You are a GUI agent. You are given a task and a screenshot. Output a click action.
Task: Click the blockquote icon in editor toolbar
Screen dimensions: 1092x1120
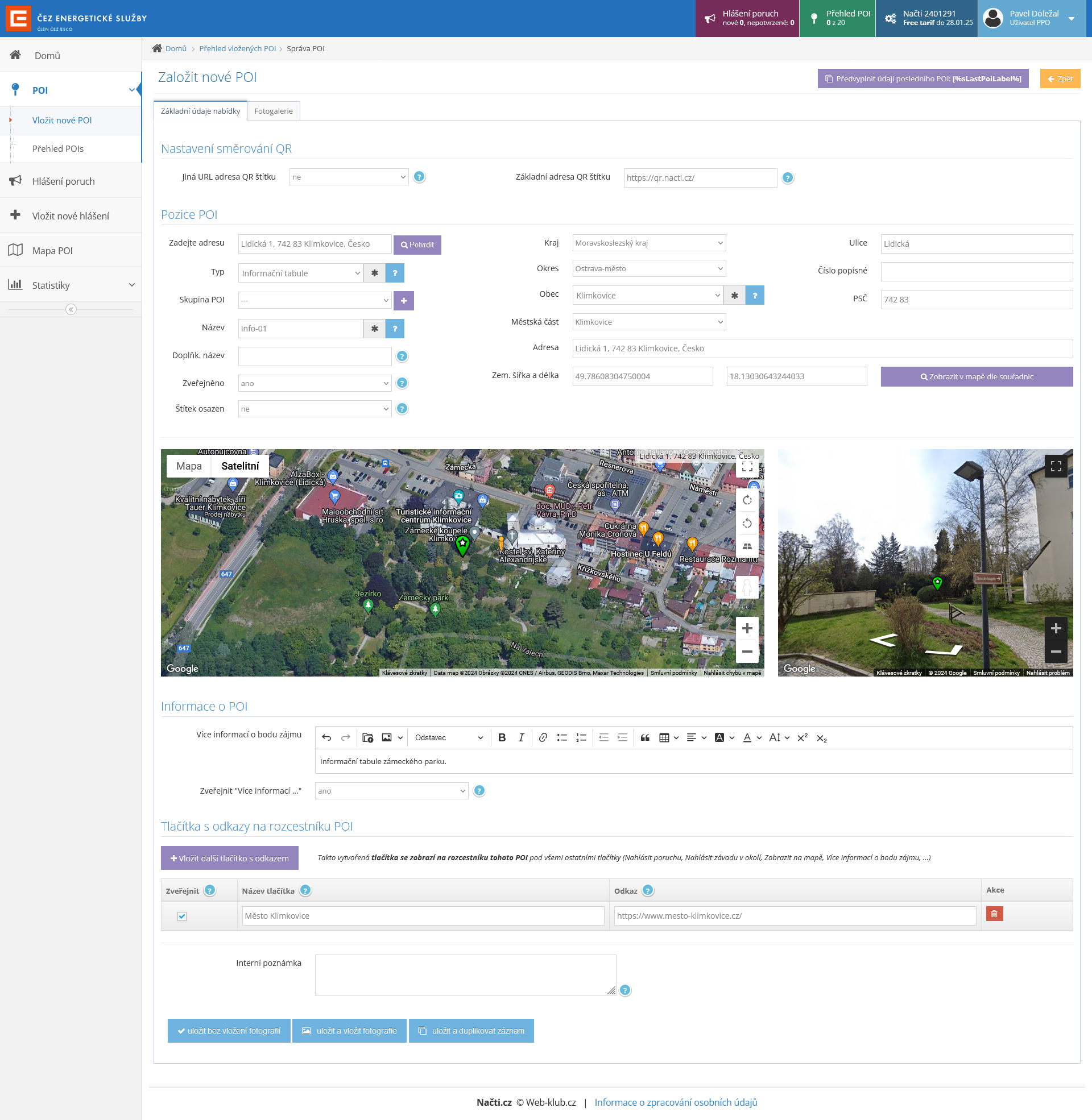tap(644, 738)
